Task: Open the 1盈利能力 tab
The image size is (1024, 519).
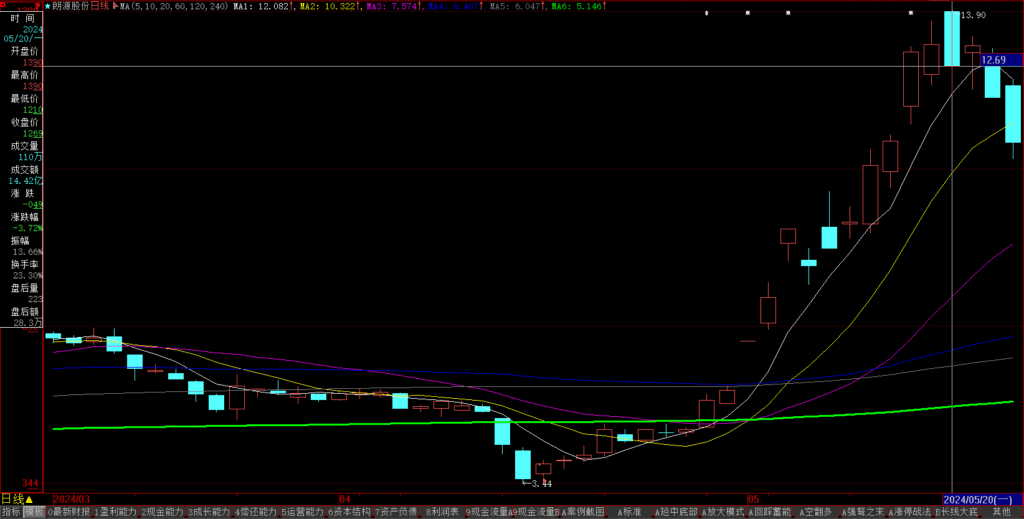Action: point(115,512)
